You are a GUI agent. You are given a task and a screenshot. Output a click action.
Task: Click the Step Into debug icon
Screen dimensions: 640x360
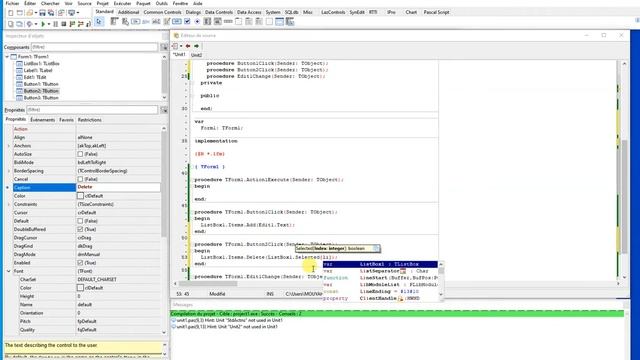72,24
